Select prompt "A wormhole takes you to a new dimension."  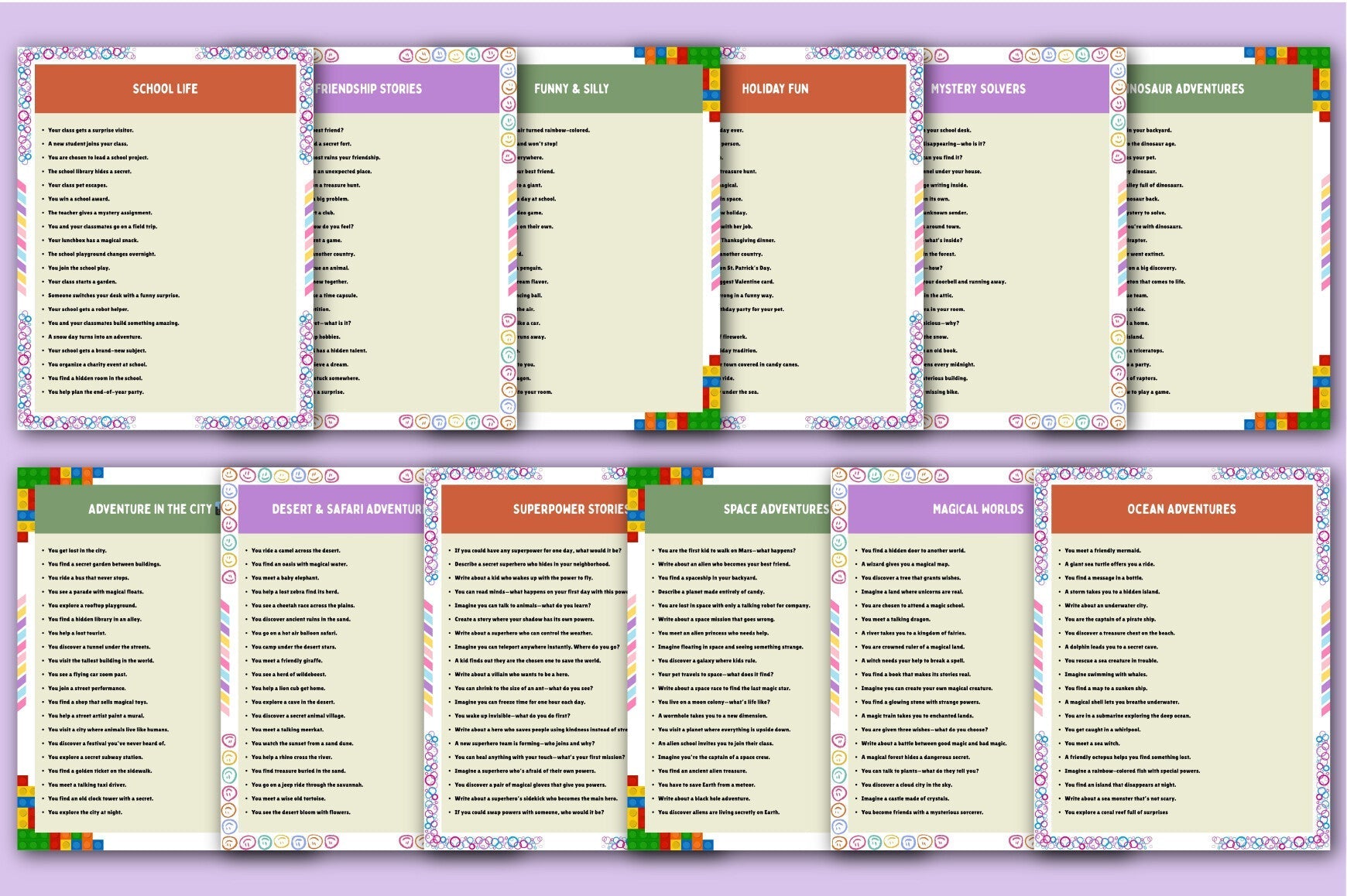[713, 716]
